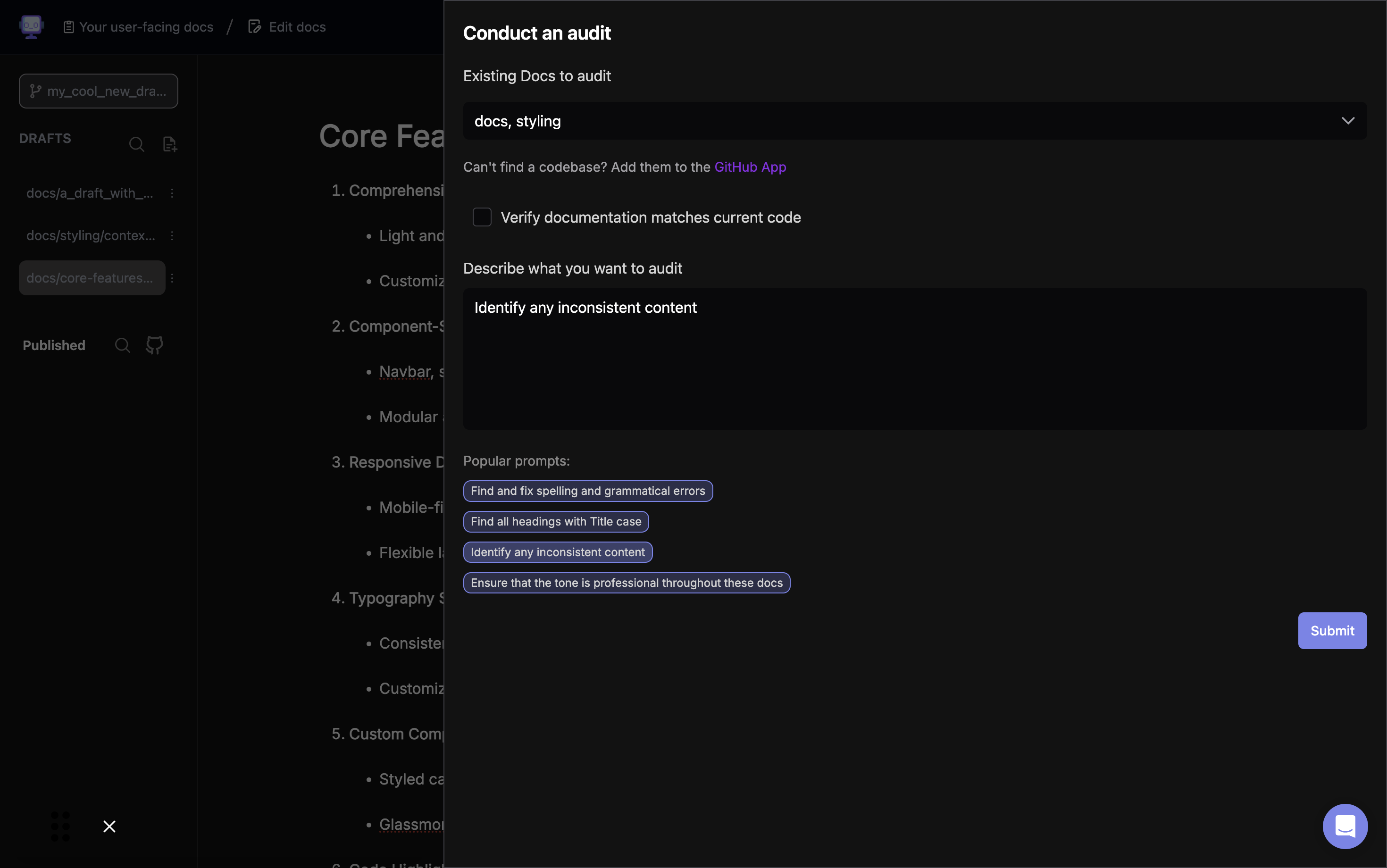Open the GitHub icon next to Published
1387x868 pixels.
click(x=154, y=345)
